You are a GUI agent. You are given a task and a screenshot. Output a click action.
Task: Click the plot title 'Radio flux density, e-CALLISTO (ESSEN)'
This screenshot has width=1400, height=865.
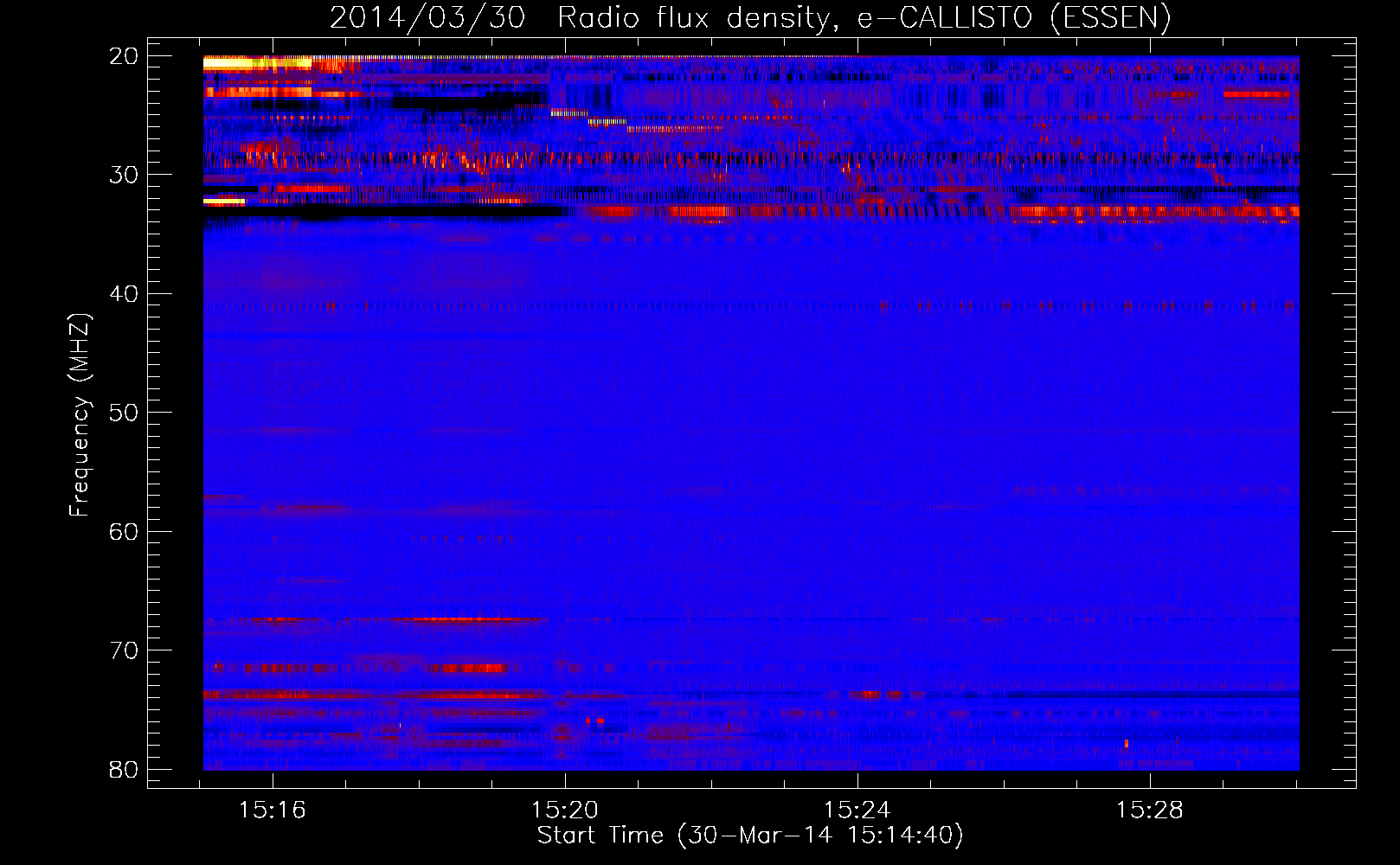(x=864, y=18)
